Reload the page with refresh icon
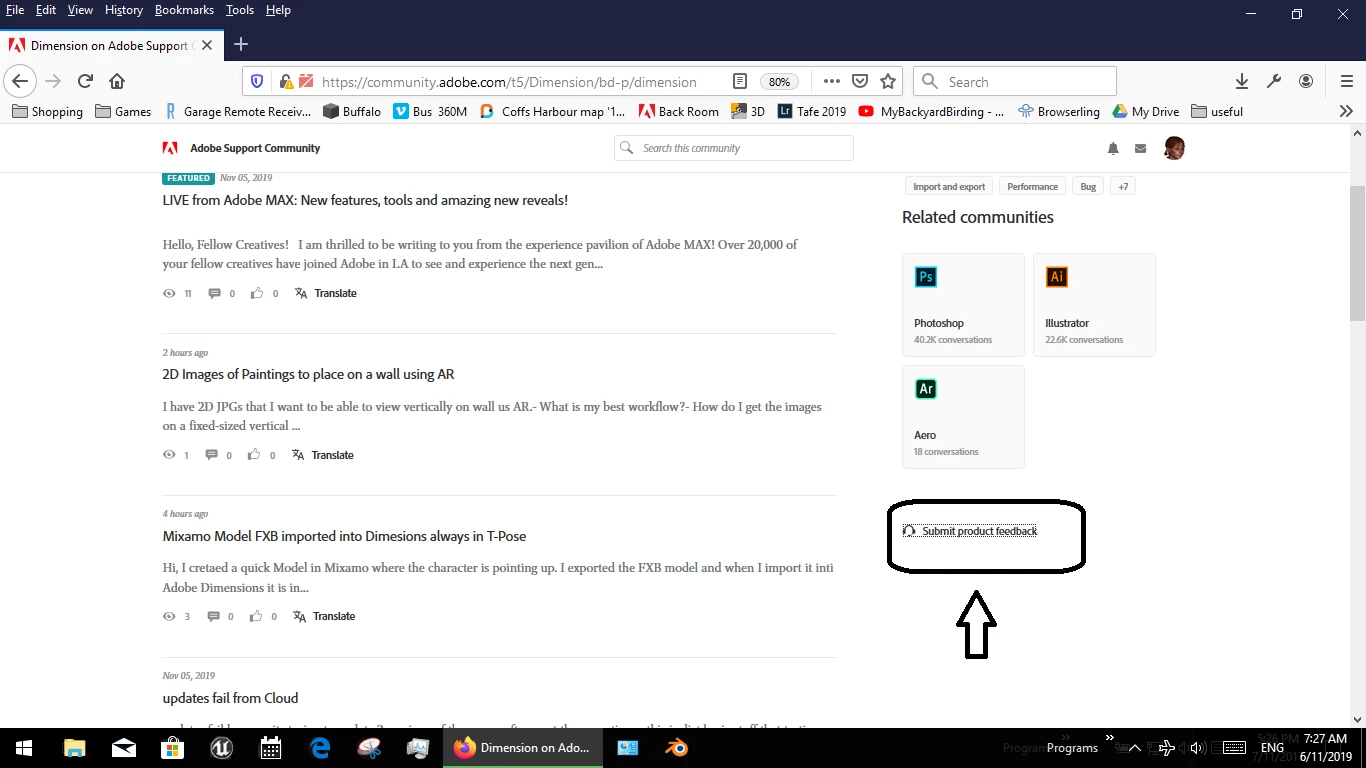This screenshot has width=1366, height=768. (85, 82)
